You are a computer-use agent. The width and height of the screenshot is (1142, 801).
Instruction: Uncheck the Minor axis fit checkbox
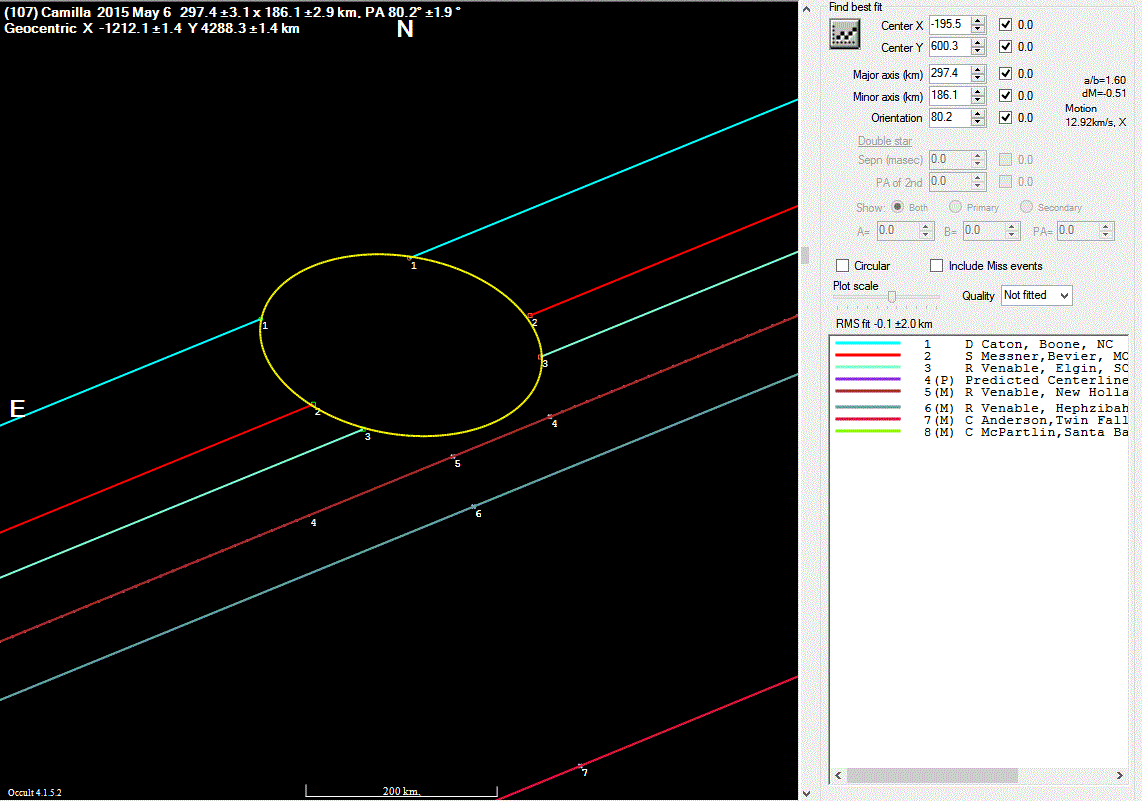[x=1005, y=95]
